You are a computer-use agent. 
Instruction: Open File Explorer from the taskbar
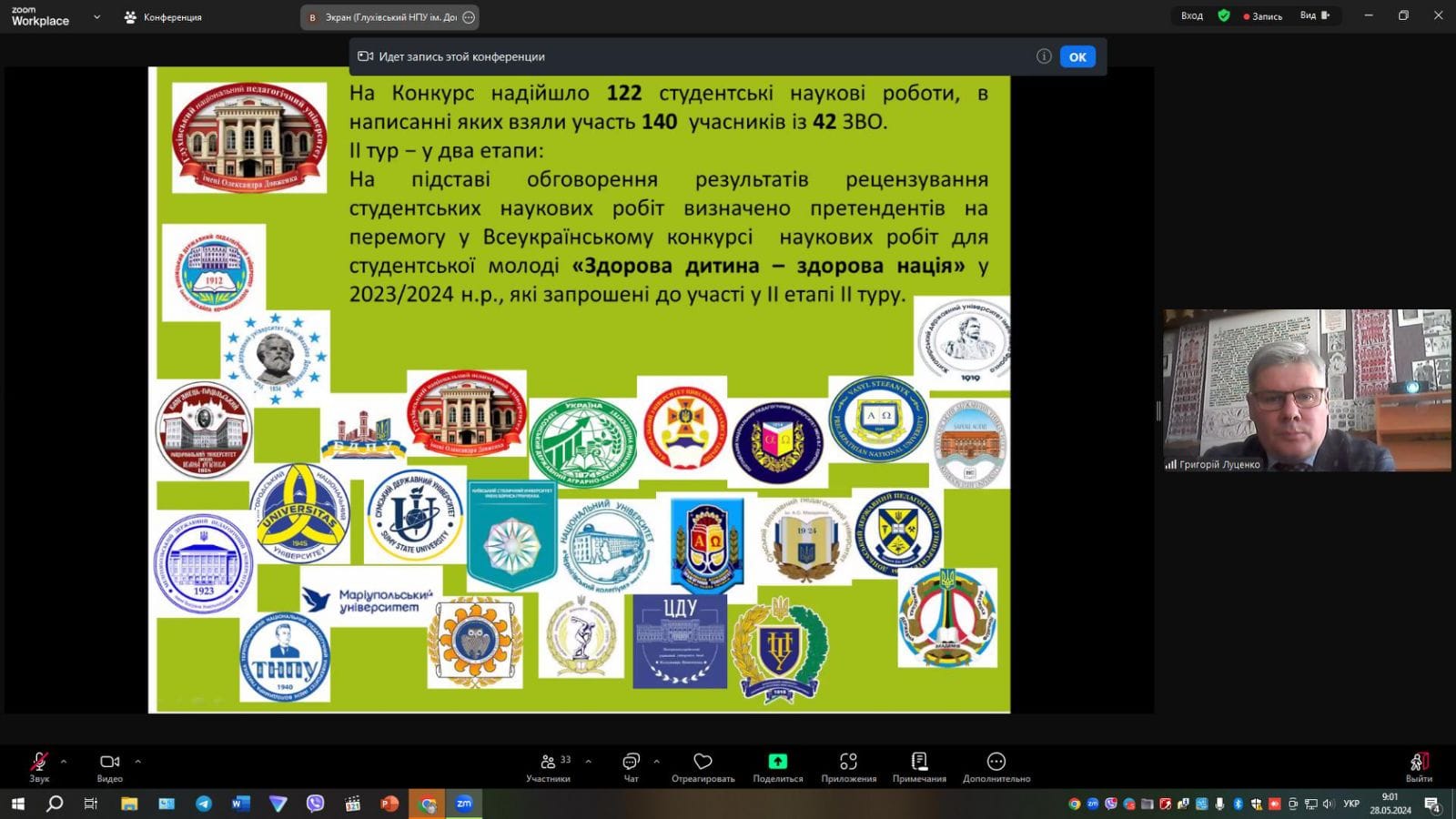129,804
